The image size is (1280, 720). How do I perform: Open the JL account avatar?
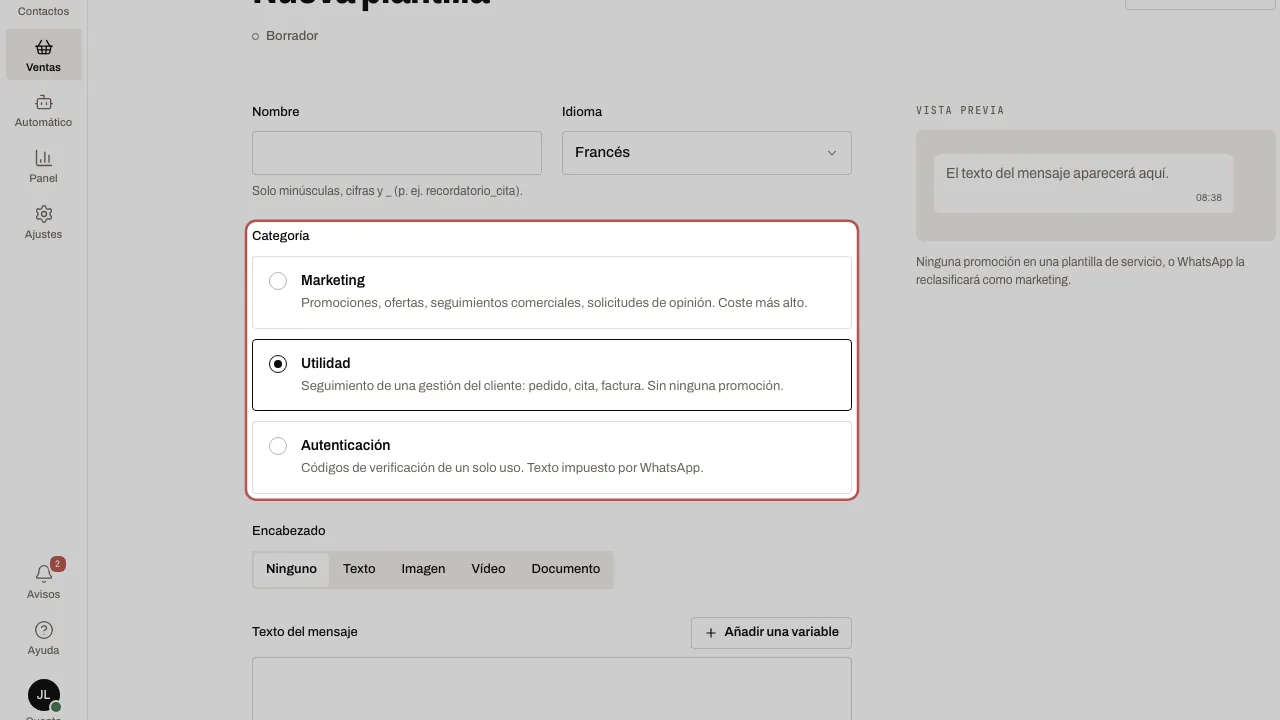tap(43, 695)
